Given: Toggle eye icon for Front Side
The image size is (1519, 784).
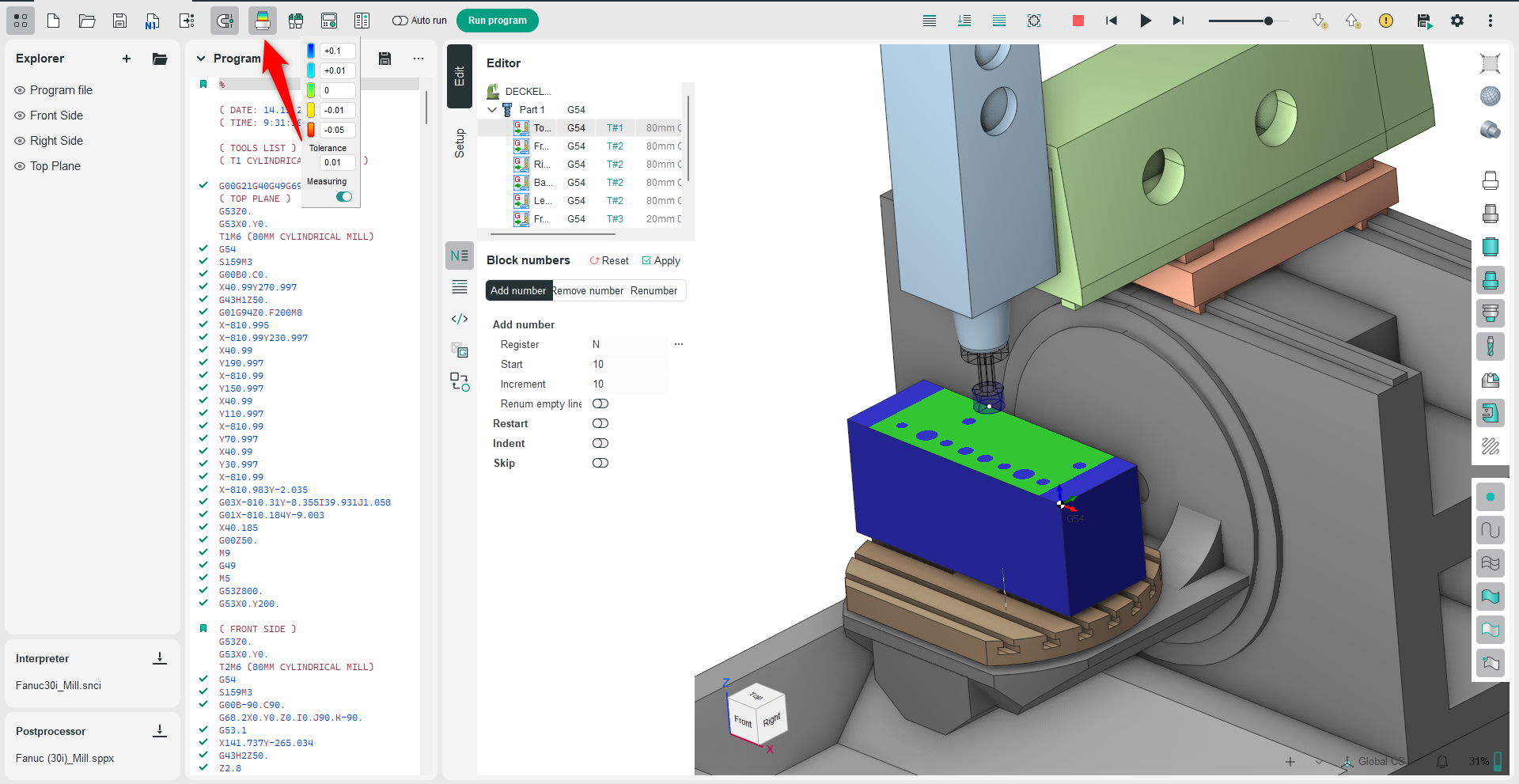Looking at the screenshot, I should click(20, 116).
